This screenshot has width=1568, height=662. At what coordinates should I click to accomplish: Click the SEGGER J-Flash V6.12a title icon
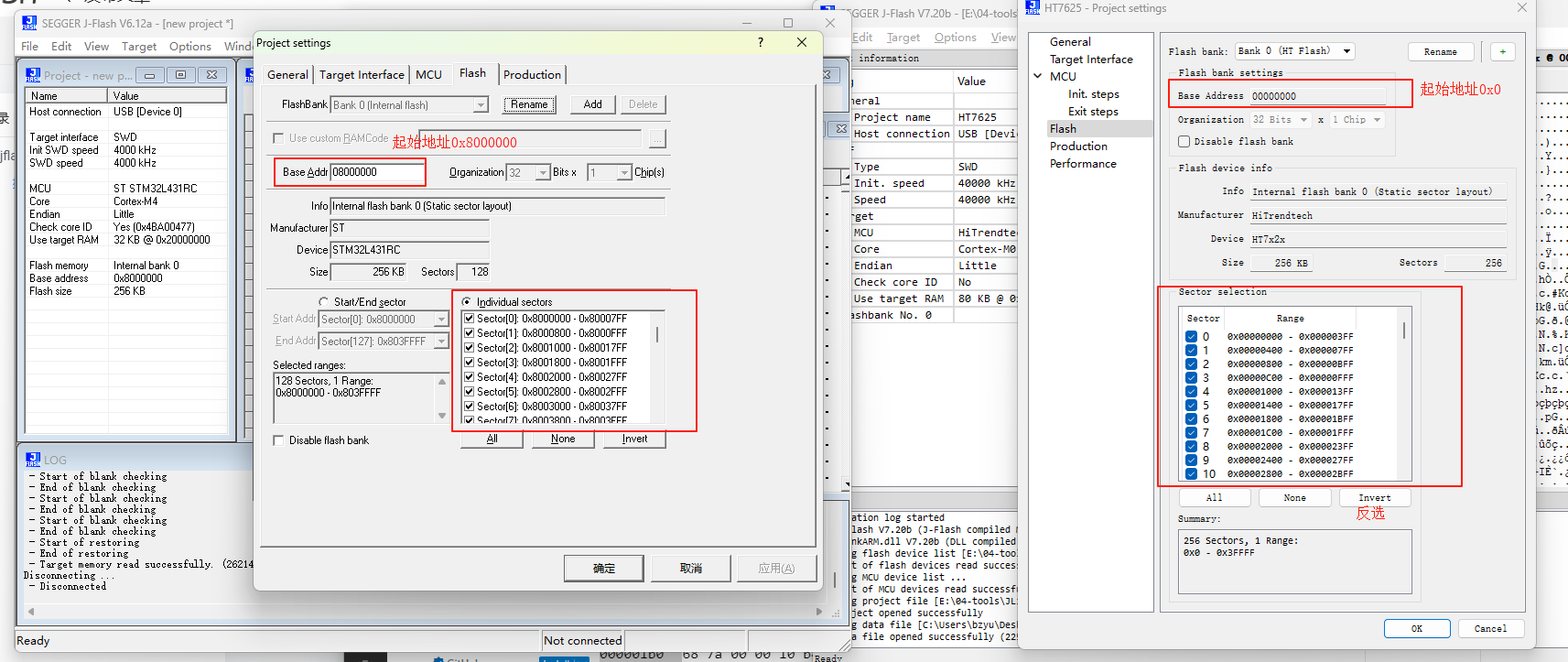click(28, 23)
